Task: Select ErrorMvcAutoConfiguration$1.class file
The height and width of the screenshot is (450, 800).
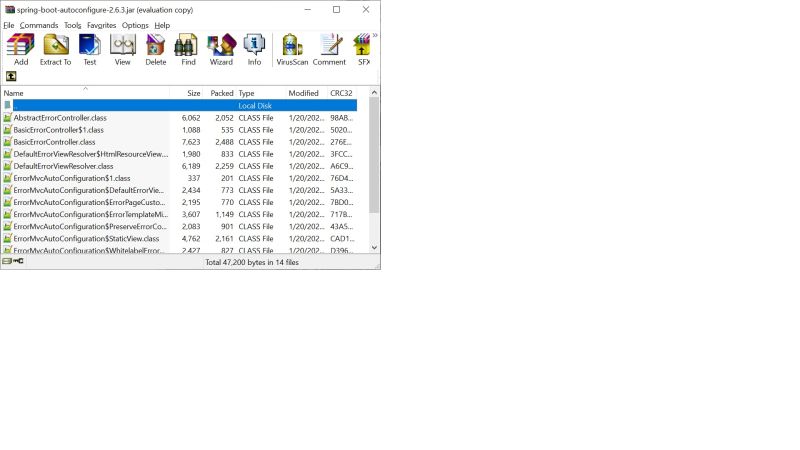Action: pyautogui.click(x=180, y=178)
